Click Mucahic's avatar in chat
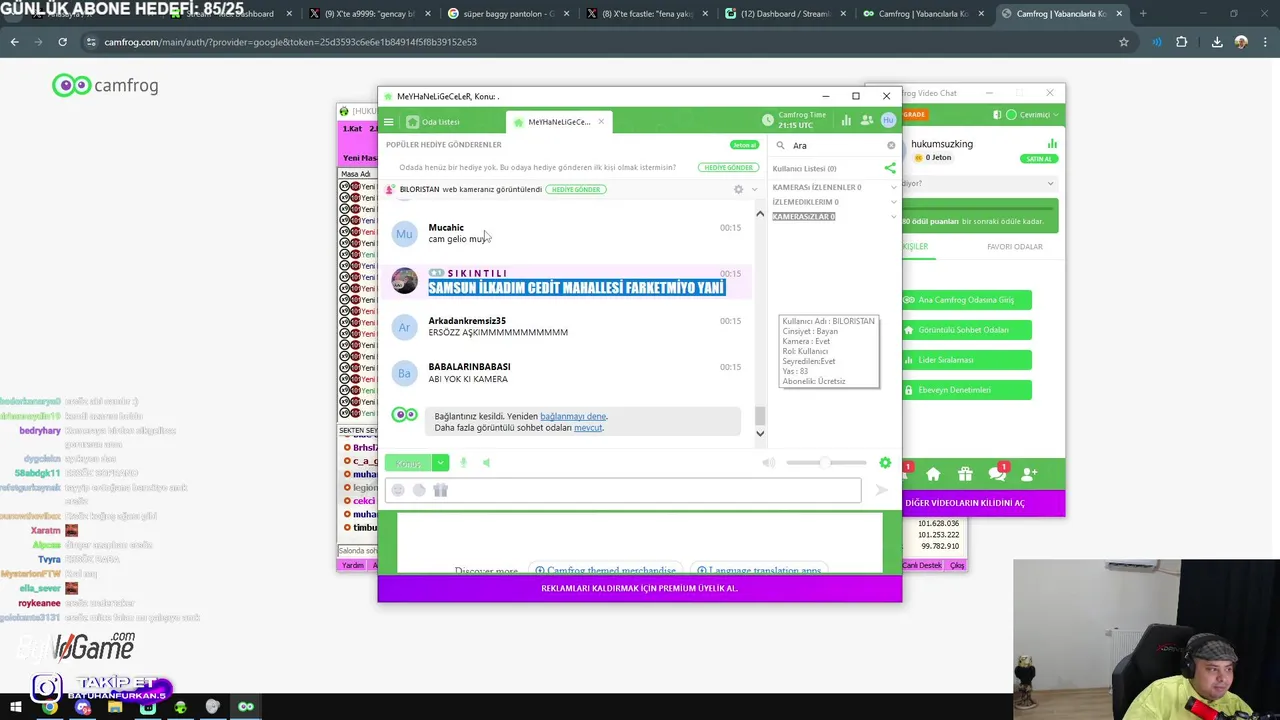The image size is (1280, 720). pyautogui.click(x=404, y=234)
